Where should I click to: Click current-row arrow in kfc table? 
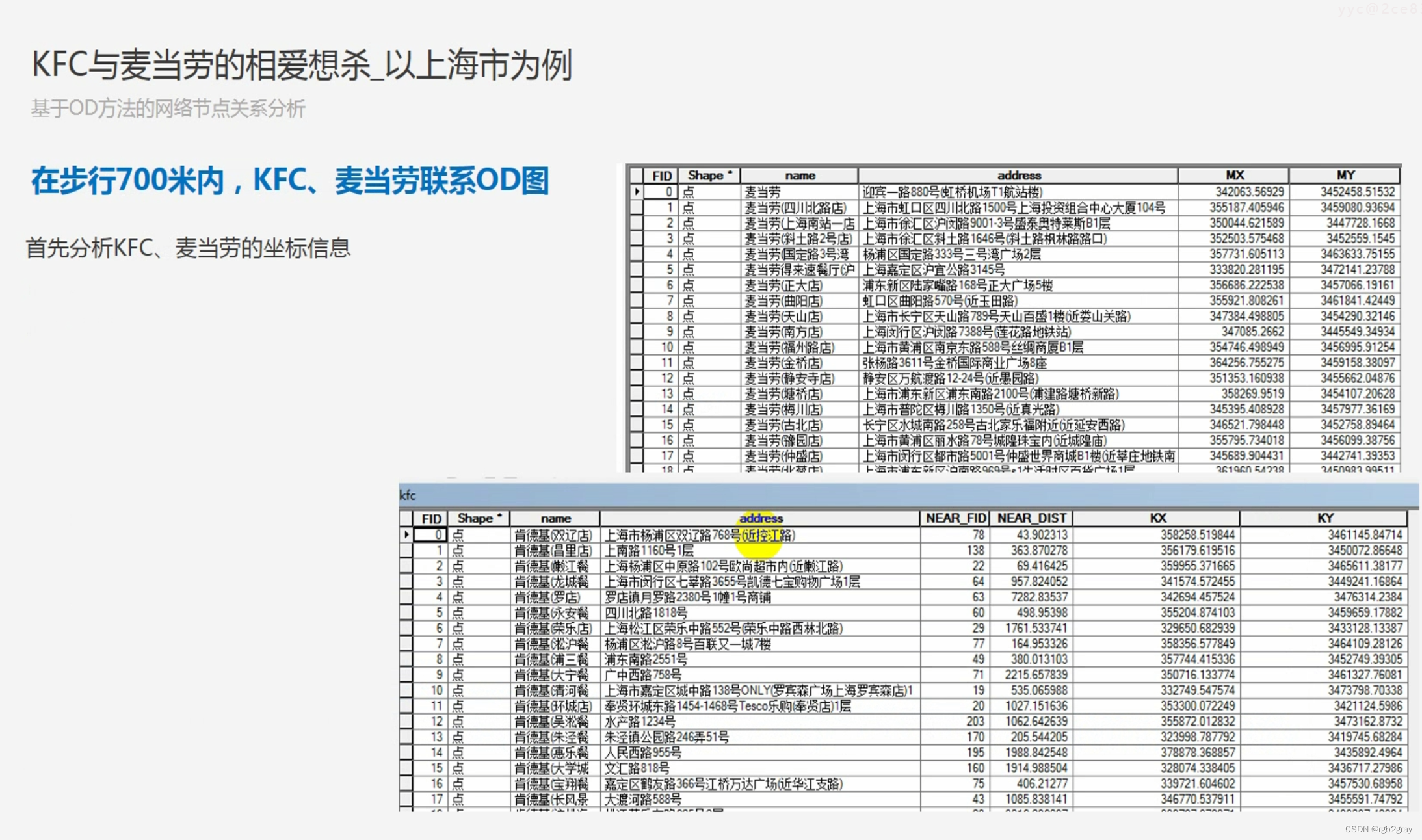(406, 534)
